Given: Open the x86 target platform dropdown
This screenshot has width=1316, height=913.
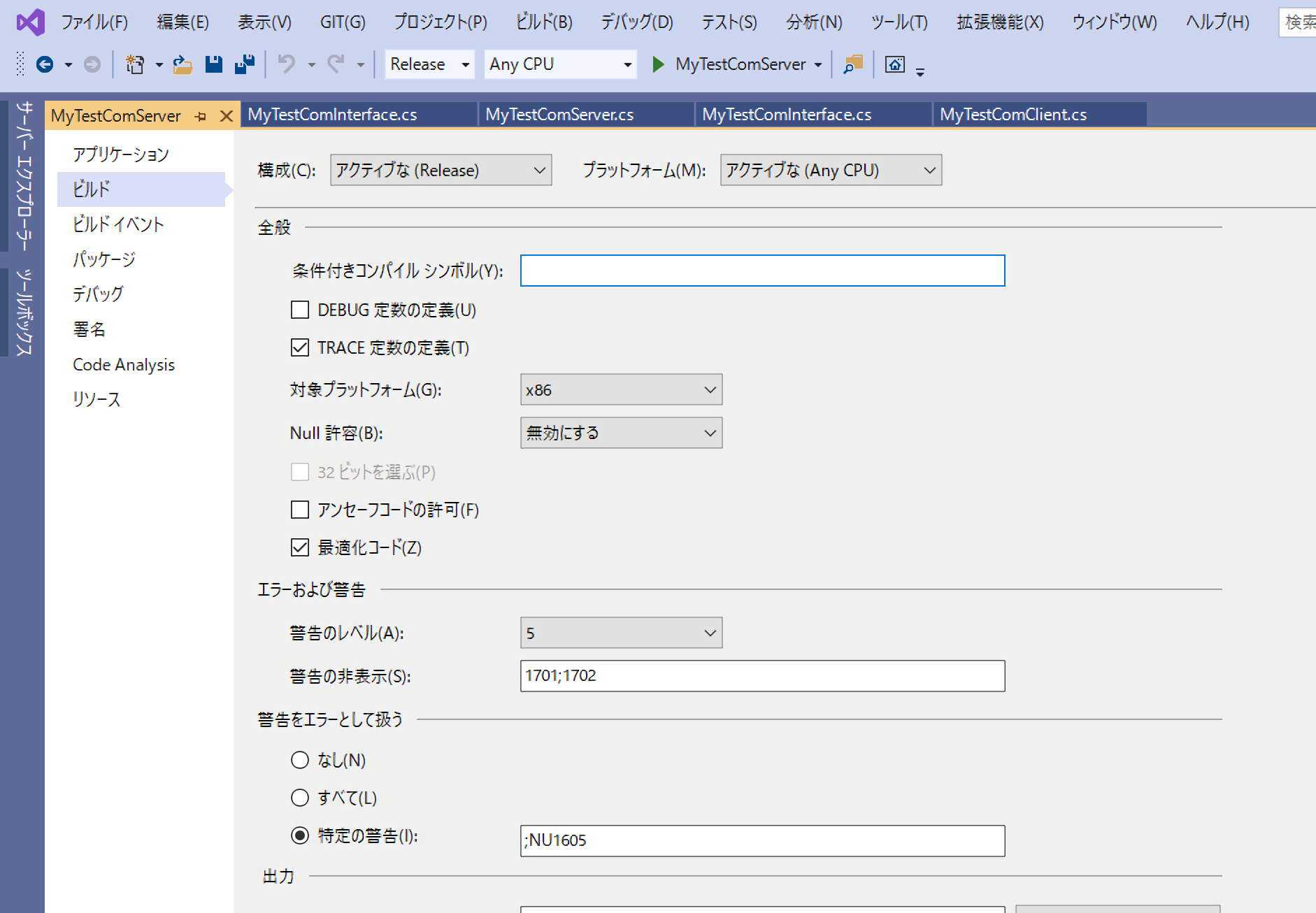Looking at the screenshot, I should point(621,390).
